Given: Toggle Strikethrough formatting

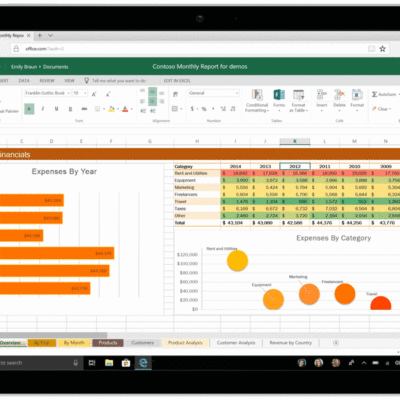Looking at the screenshot, I should coord(84,109).
